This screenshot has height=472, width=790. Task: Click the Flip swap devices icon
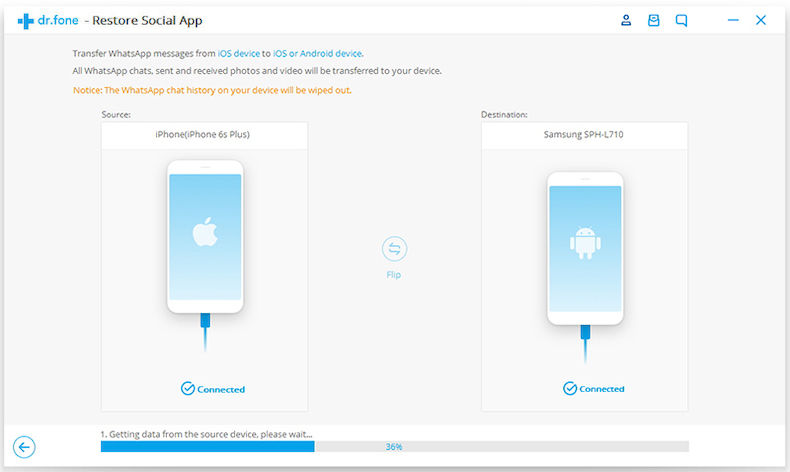[394, 249]
